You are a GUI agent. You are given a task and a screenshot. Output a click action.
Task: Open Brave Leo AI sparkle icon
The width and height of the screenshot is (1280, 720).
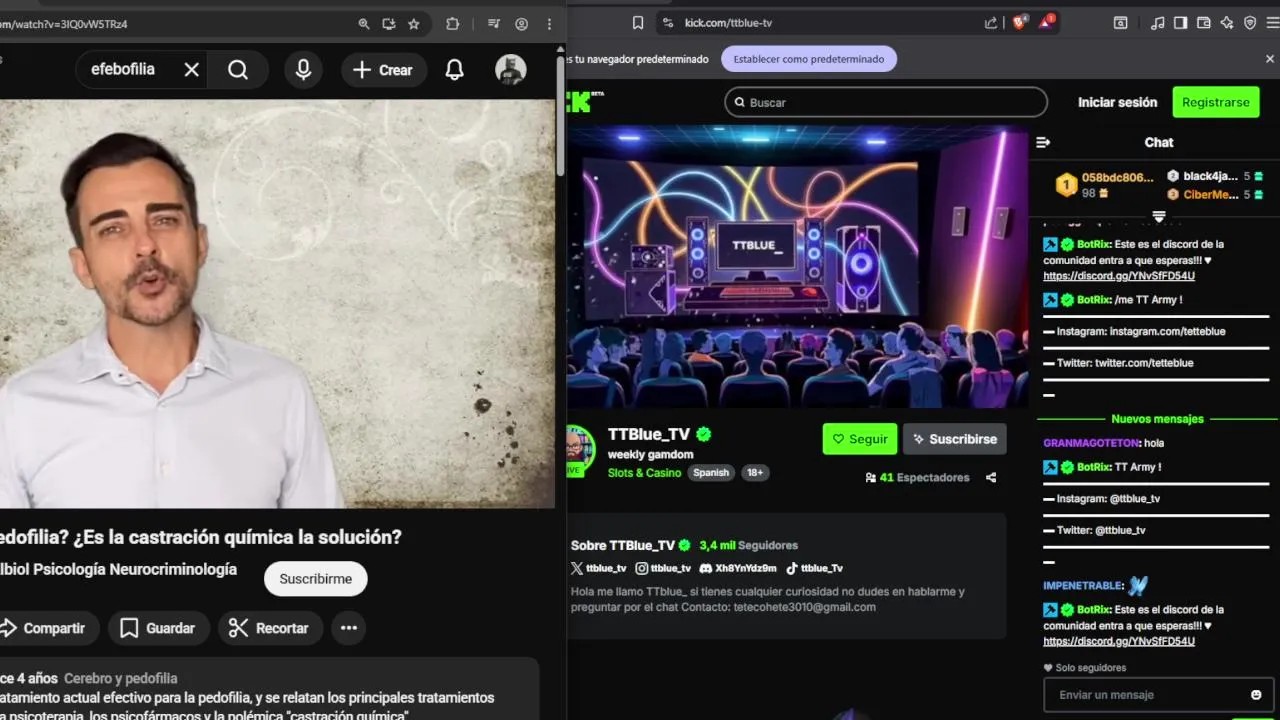(x=1227, y=23)
